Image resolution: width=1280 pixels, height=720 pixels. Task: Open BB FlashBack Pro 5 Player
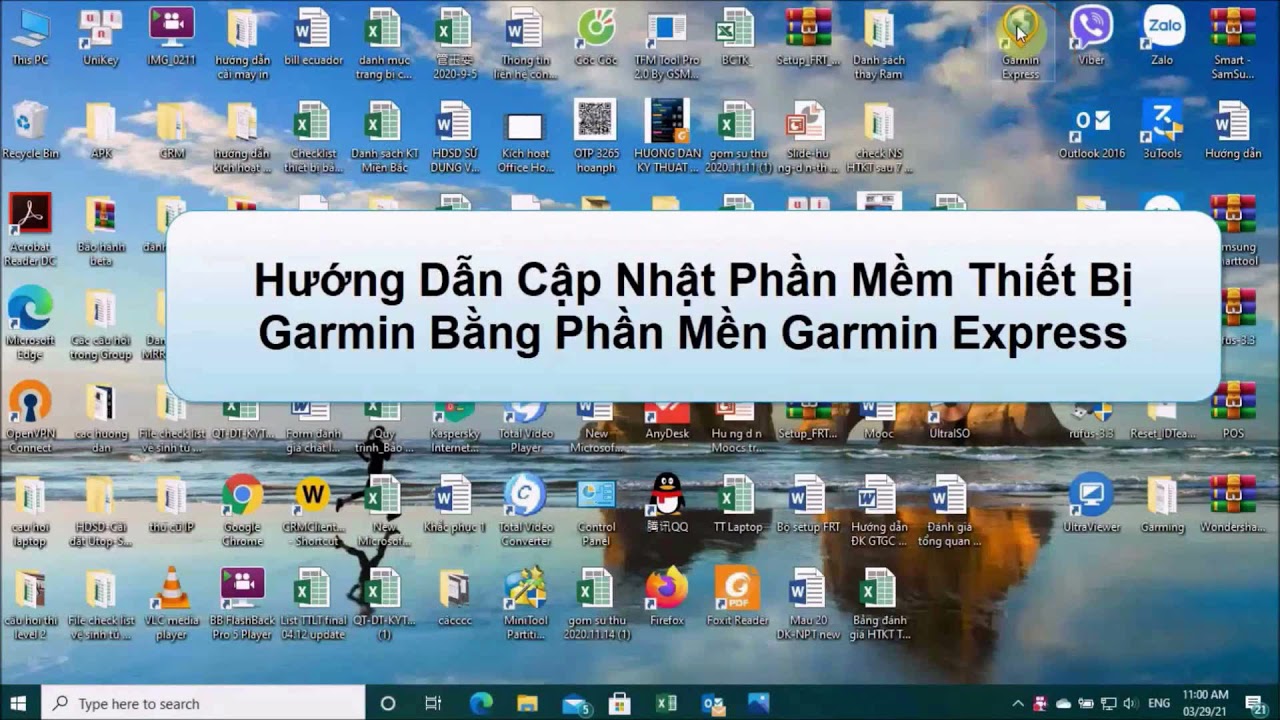pyautogui.click(x=242, y=604)
